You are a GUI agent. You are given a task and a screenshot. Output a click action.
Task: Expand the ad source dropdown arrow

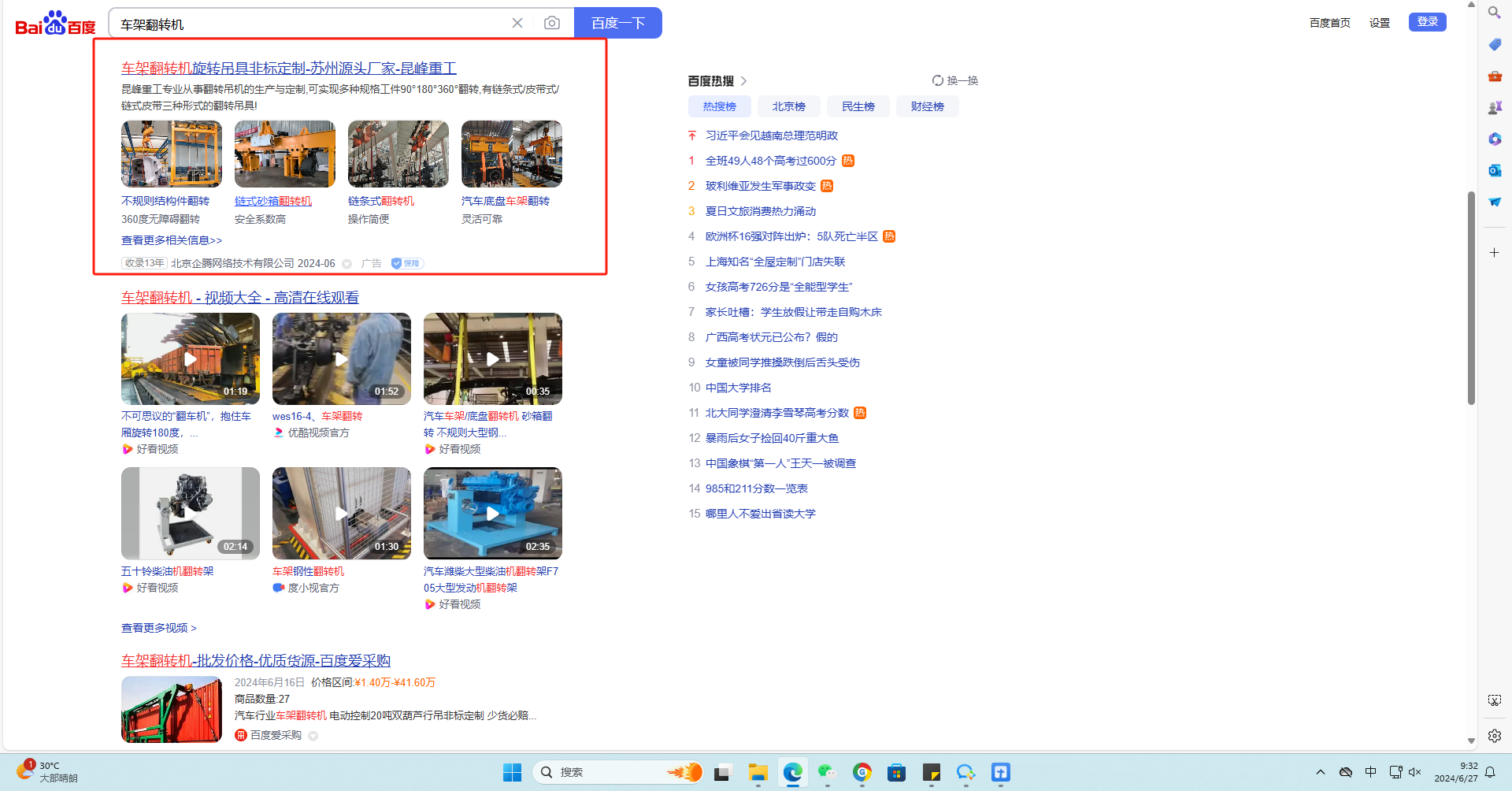point(346,264)
